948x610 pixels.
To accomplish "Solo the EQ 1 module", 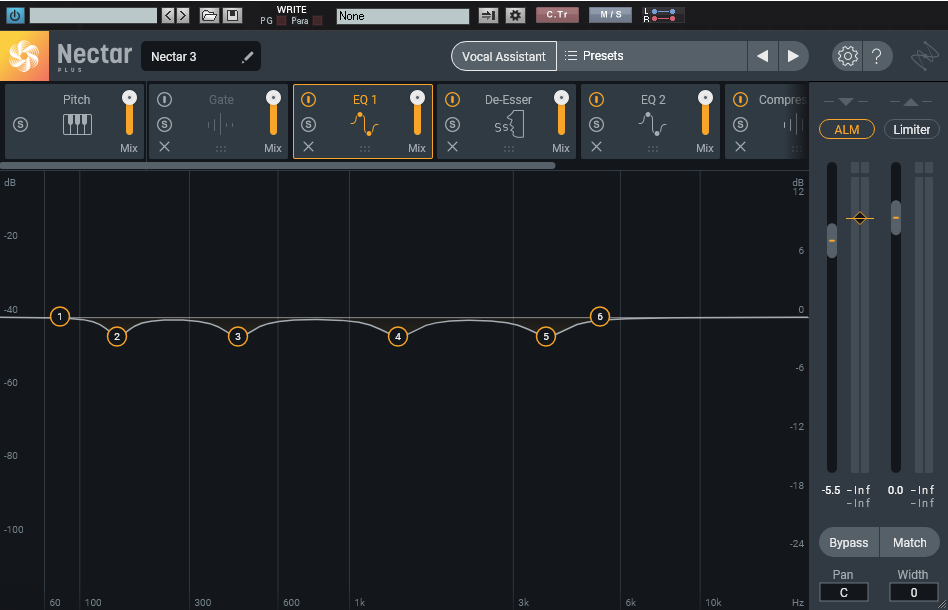I will [x=308, y=125].
